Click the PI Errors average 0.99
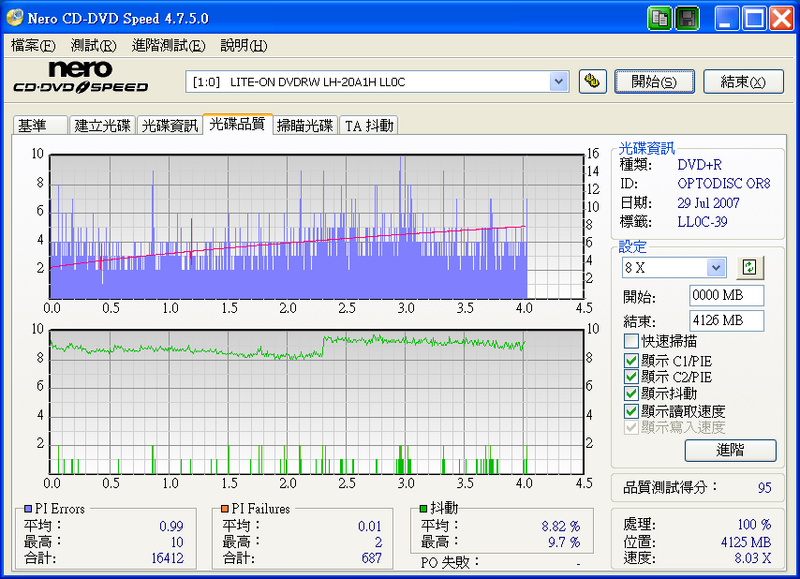Screen dimensions: 800x579 (x=171, y=526)
